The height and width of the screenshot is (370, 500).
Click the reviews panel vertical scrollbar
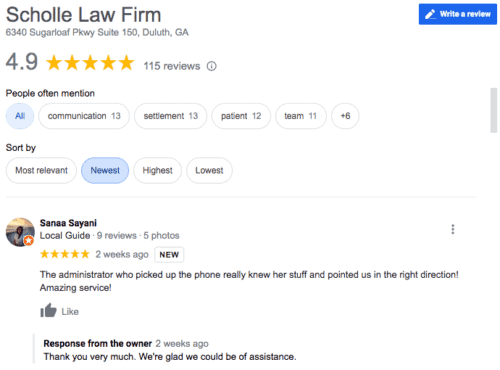[494, 110]
